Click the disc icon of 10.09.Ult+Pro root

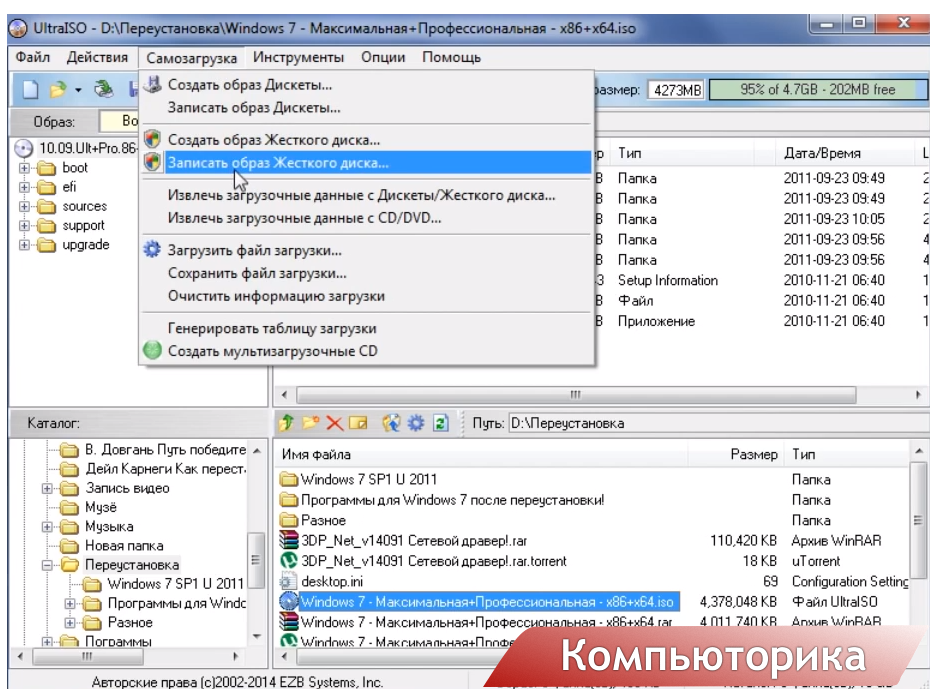click(x=24, y=148)
